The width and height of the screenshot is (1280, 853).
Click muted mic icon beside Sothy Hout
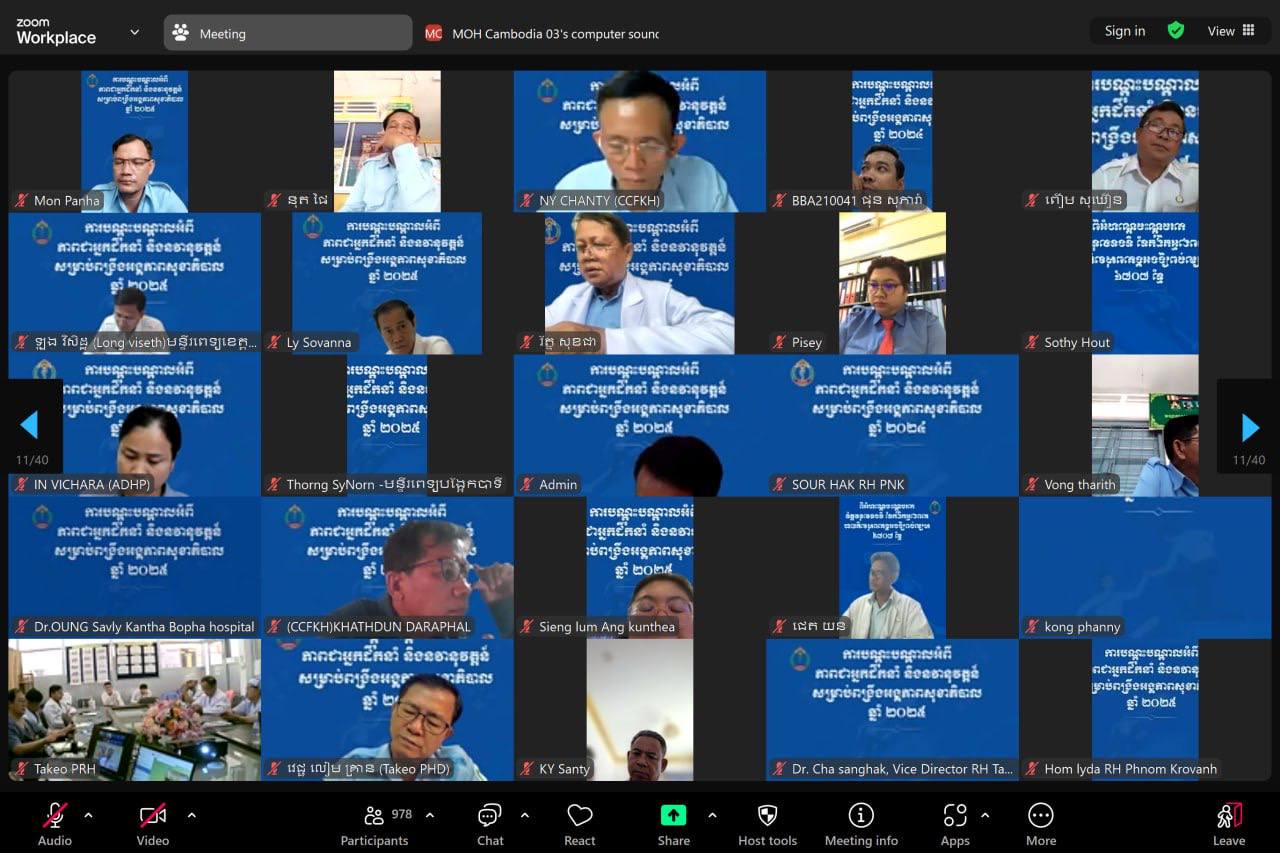point(1031,342)
